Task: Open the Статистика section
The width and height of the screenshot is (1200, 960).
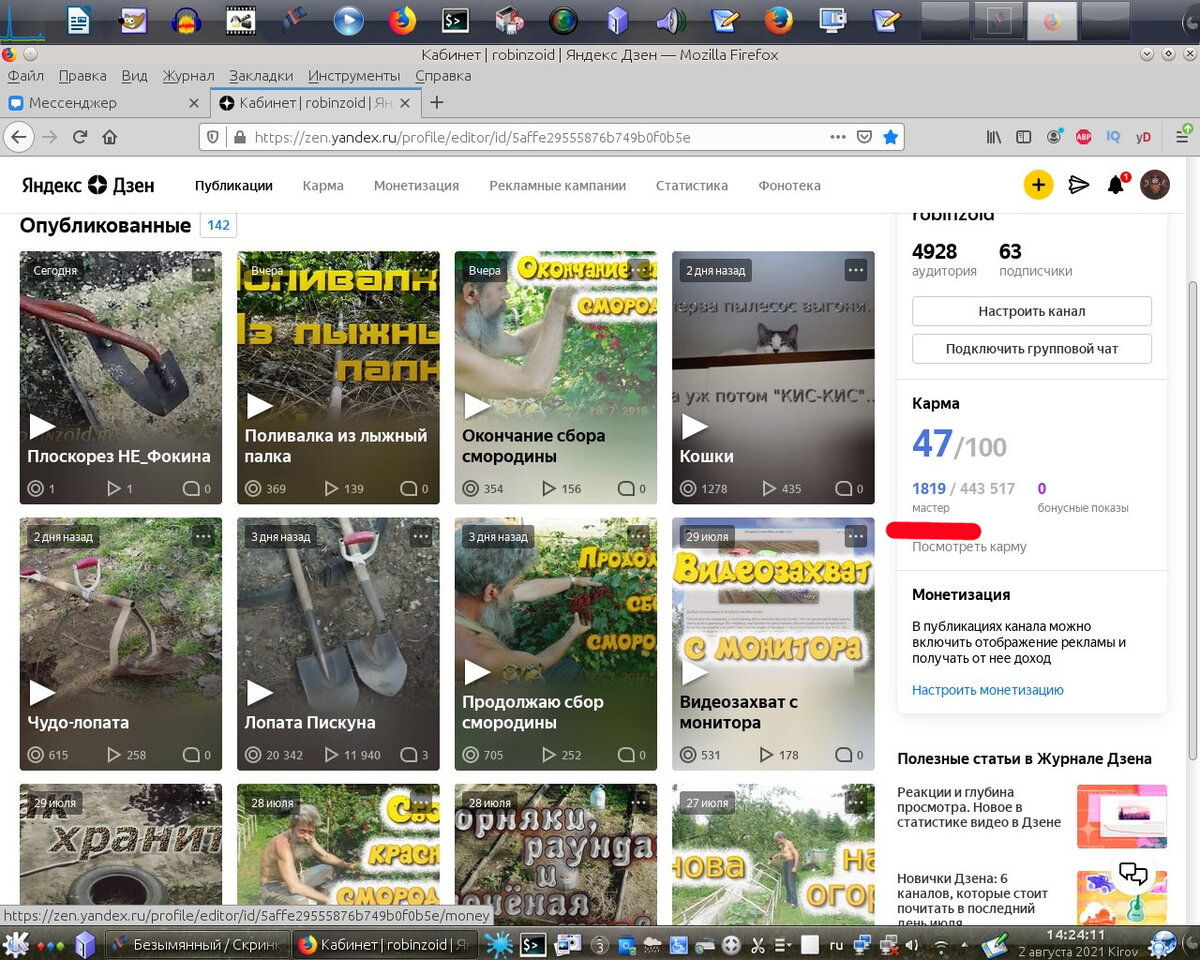Action: coord(692,185)
